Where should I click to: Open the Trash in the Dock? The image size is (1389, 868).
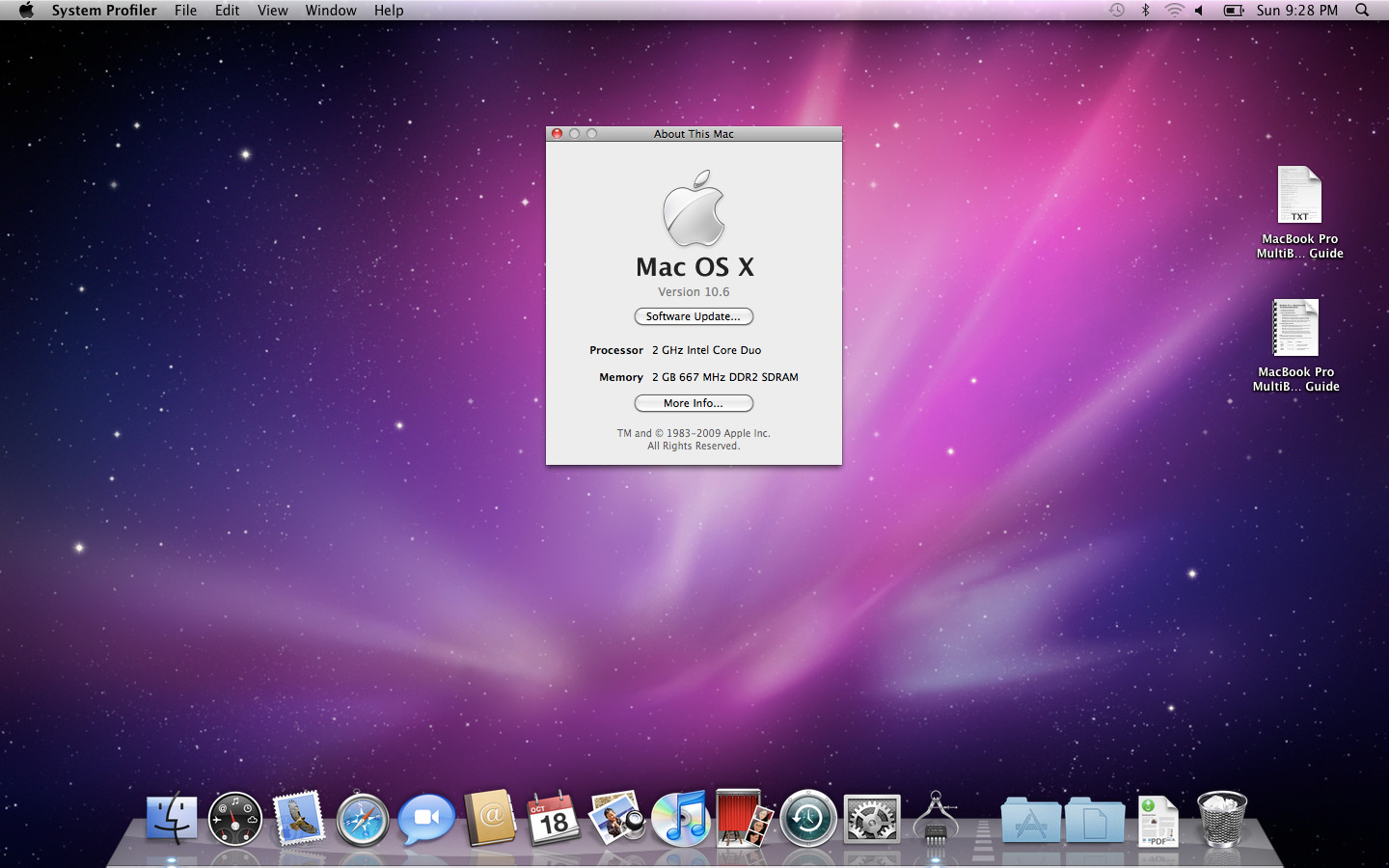click(x=1222, y=819)
